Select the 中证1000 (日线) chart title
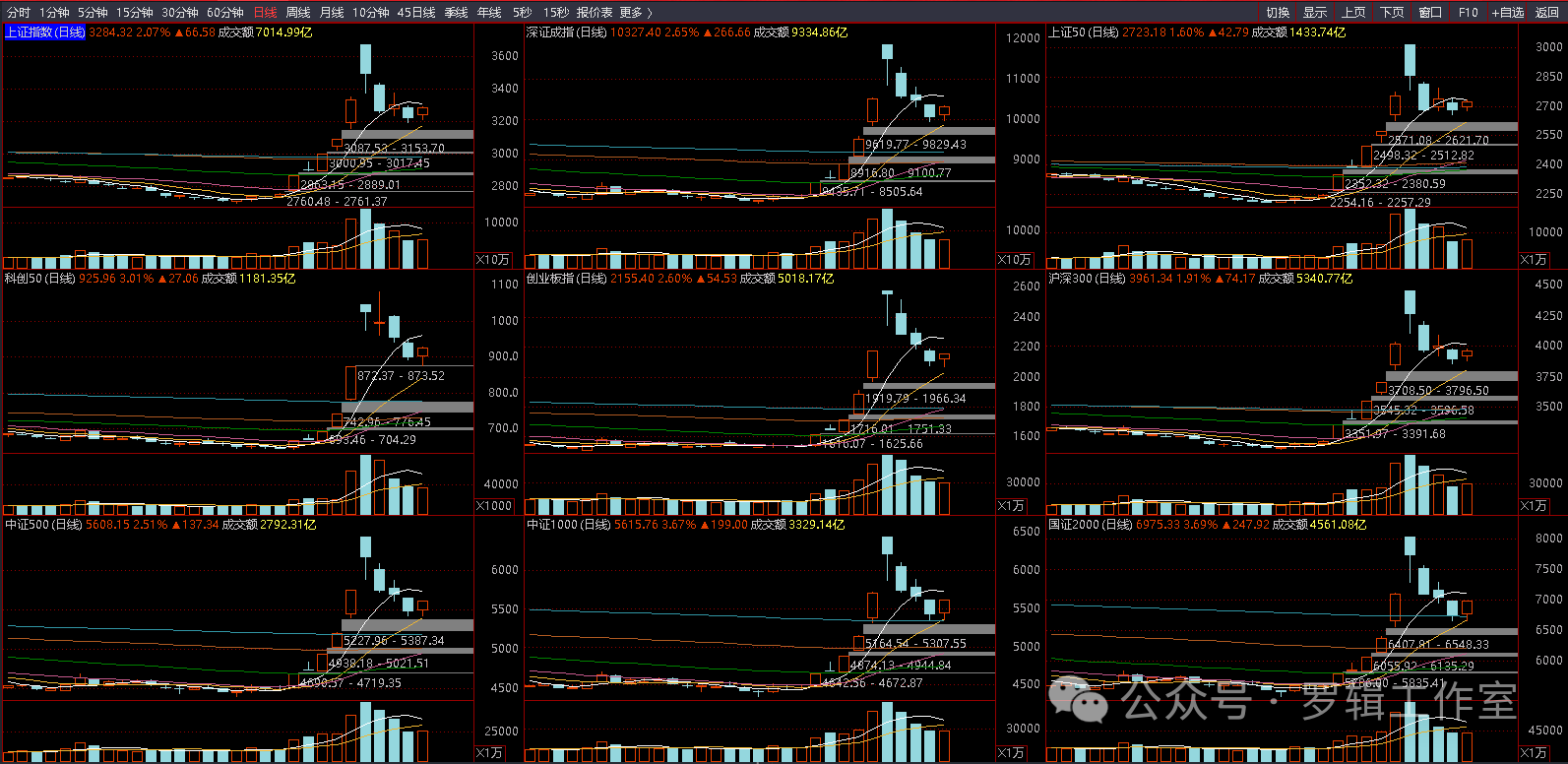Screen dimensions: 1568x764 pyautogui.click(x=568, y=525)
